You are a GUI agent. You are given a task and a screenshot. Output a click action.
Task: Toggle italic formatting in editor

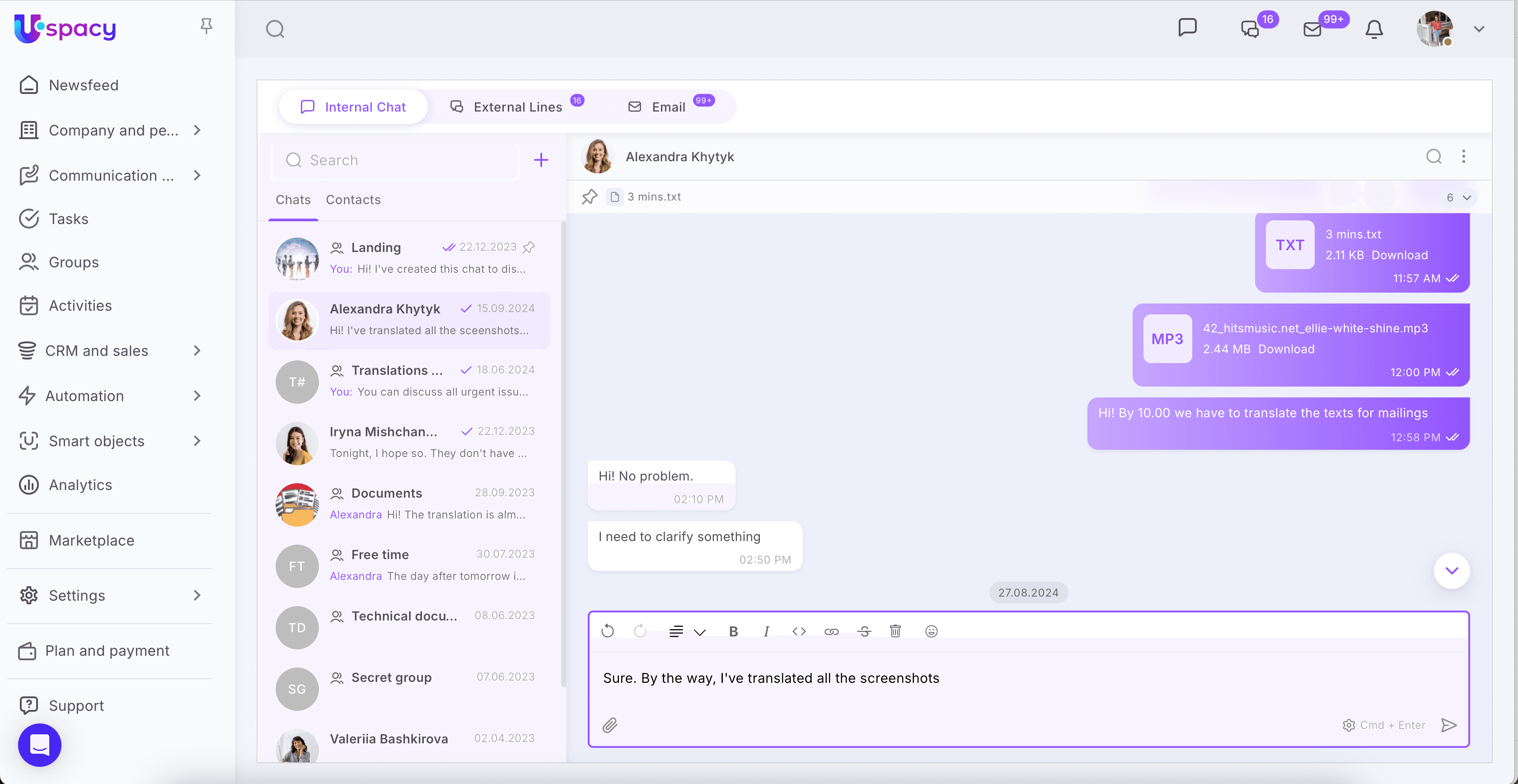pyautogui.click(x=766, y=631)
